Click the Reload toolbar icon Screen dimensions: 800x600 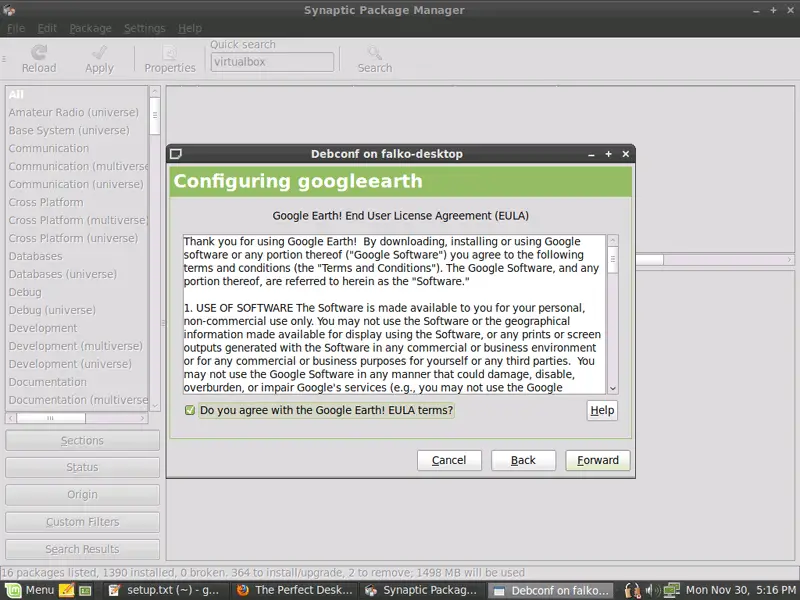(39, 53)
